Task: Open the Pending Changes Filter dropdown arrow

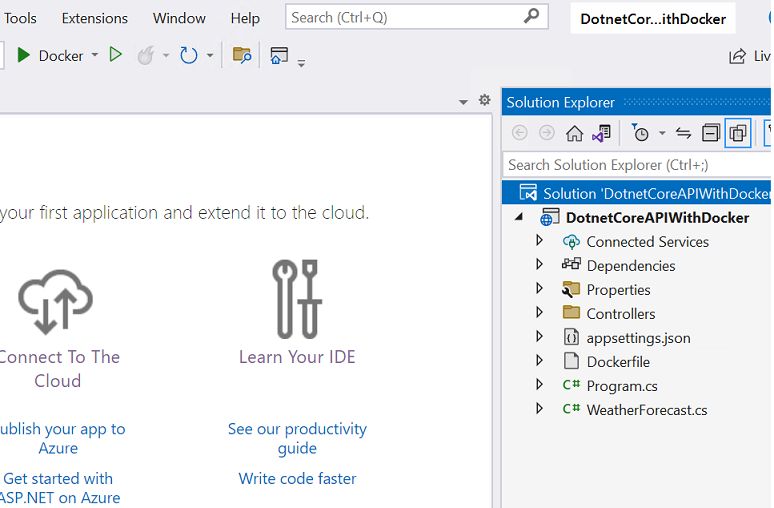Action: point(662,133)
